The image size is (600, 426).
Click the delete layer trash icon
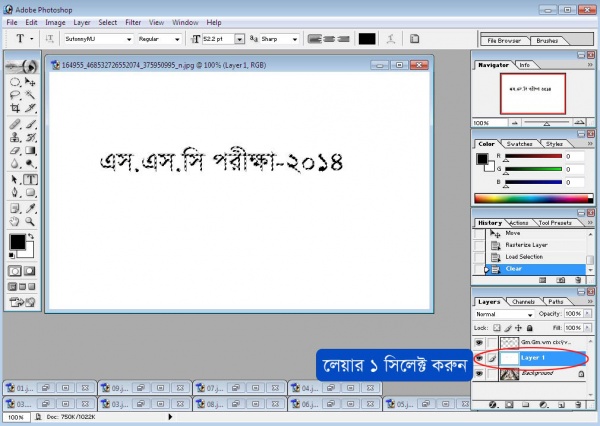pyautogui.click(x=578, y=405)
